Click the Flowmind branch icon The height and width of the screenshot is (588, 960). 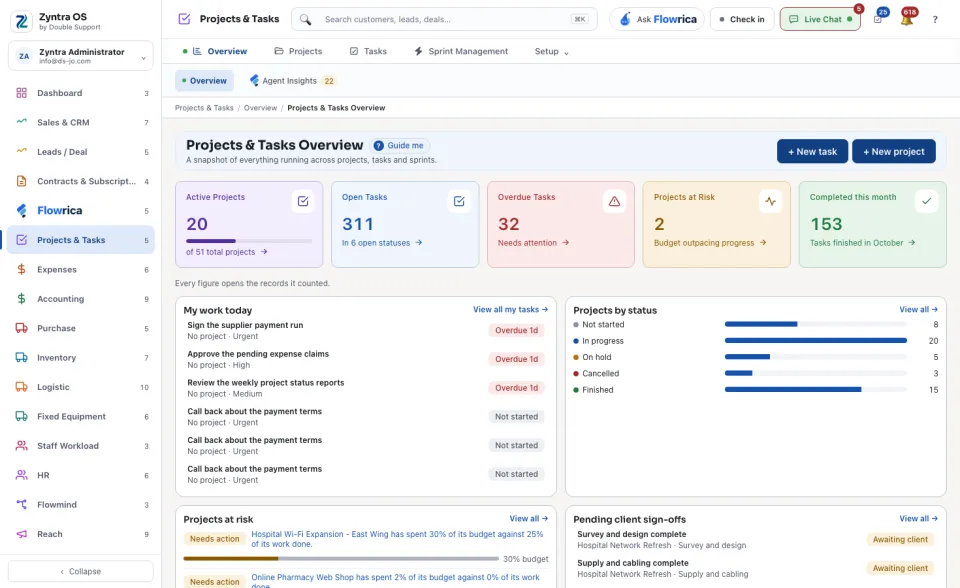point(21,505)
